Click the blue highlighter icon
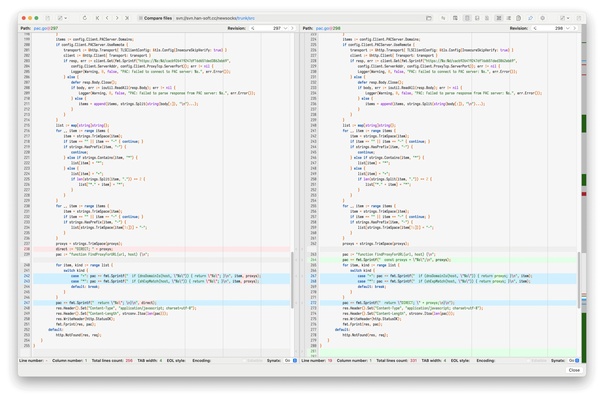 click(x=530, y=18)
